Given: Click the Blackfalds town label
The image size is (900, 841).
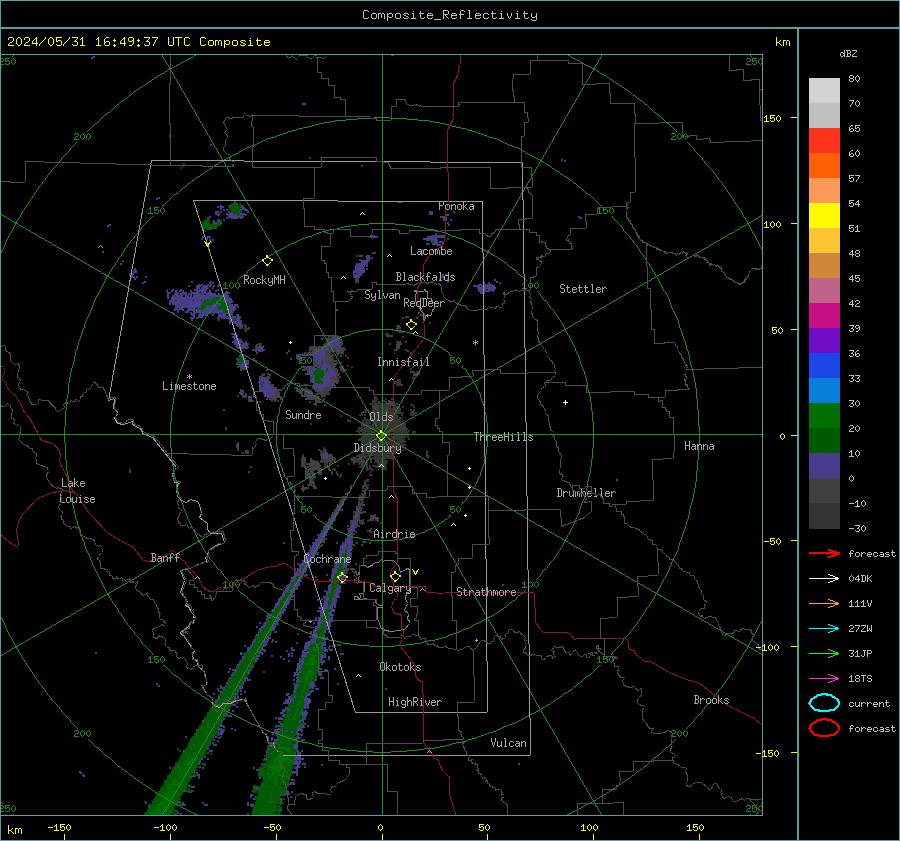Looking at the screenshot, I should (x=425, y=277).
